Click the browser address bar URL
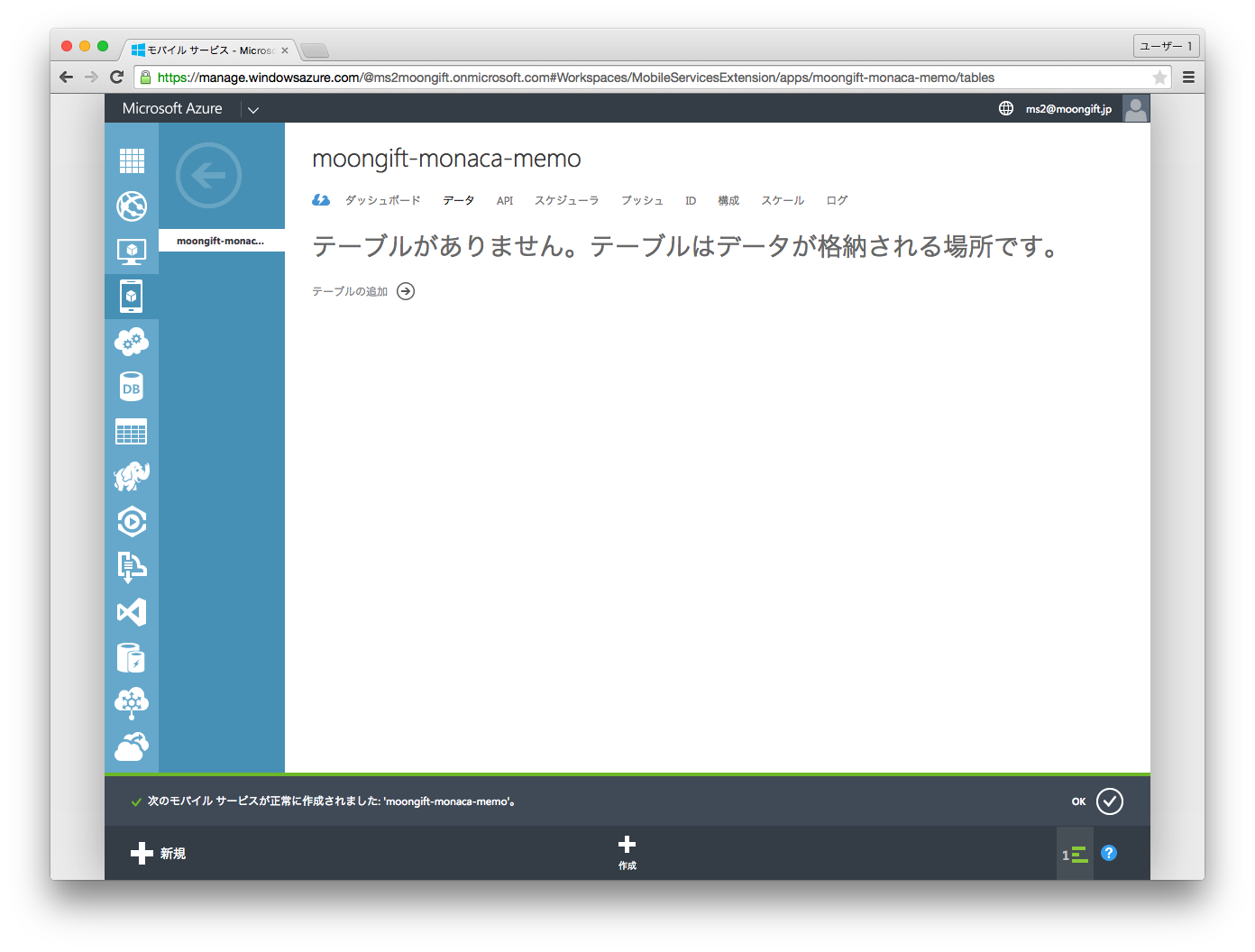This screenshot has height=952, width=1255. [575, 78]
